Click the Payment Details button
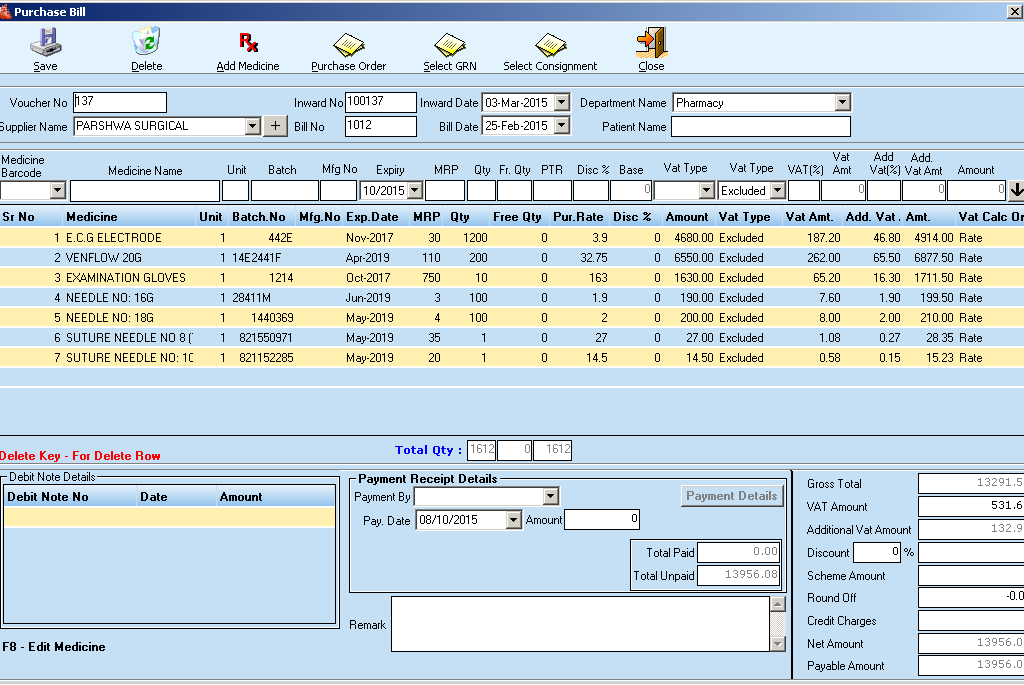1024x685 pixels. click(x=732, y=495)
